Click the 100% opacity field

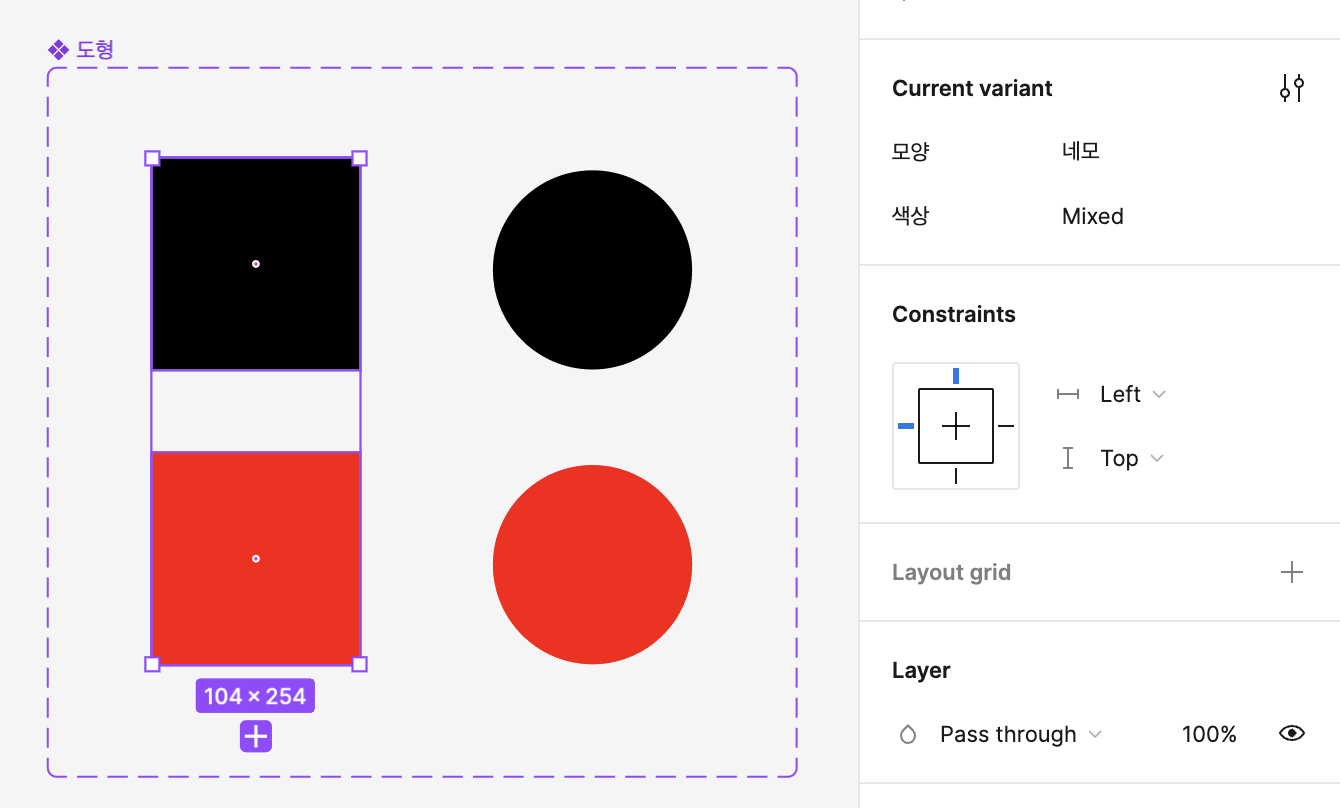pos(1209,734)
